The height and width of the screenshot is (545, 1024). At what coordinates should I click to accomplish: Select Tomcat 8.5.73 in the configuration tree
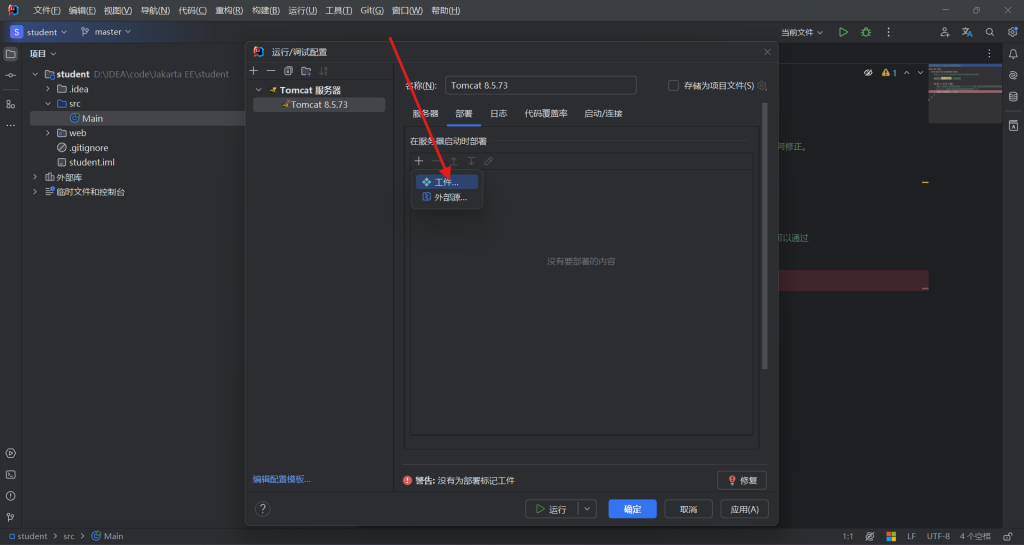click(319, 104)
